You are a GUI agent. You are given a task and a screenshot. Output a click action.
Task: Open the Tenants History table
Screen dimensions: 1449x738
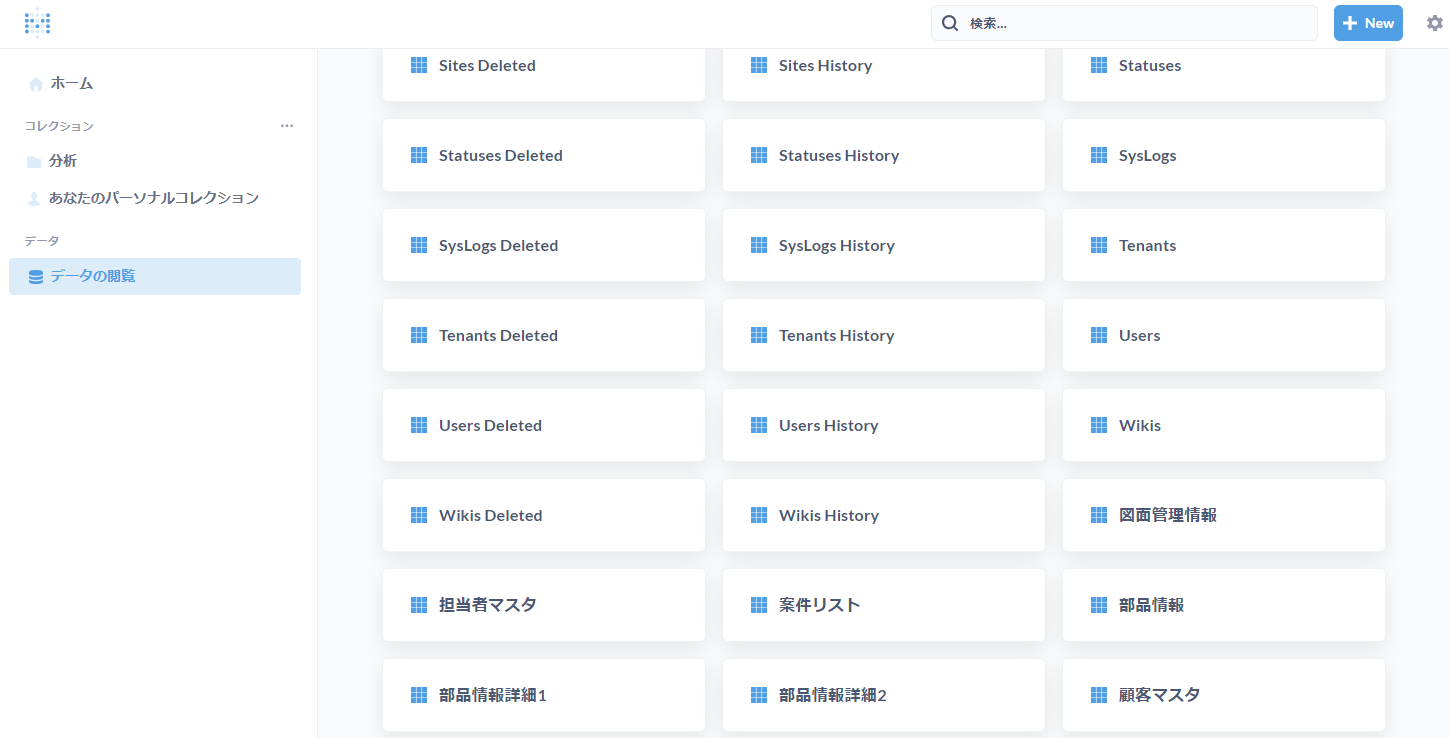[x=883, y=335]
